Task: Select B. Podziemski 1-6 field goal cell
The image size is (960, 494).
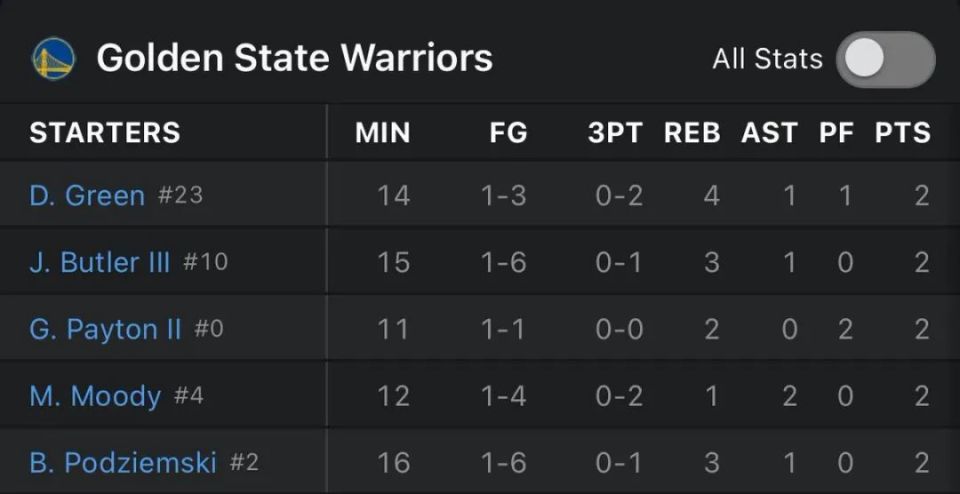Action: tap(503, 463)
